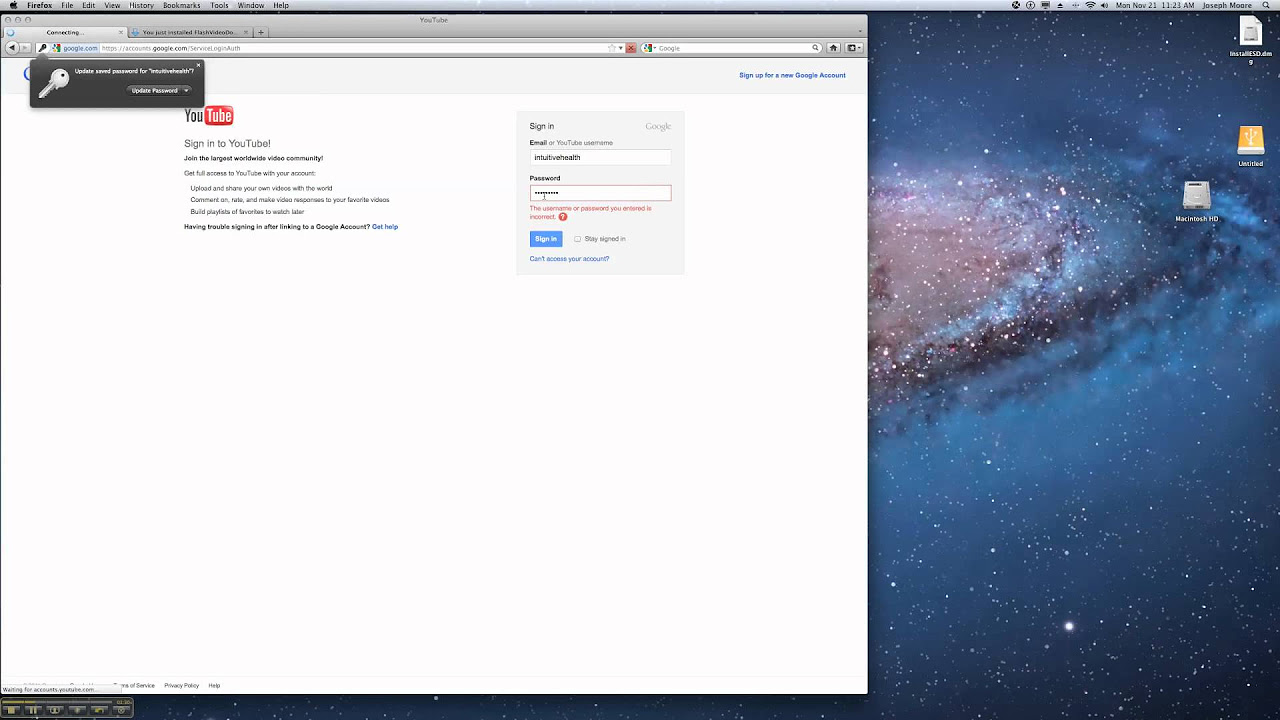Open Spotlight search in menu bar
The width and height of the screenshot is (1280, 720).
click(x=1267, y=5)
